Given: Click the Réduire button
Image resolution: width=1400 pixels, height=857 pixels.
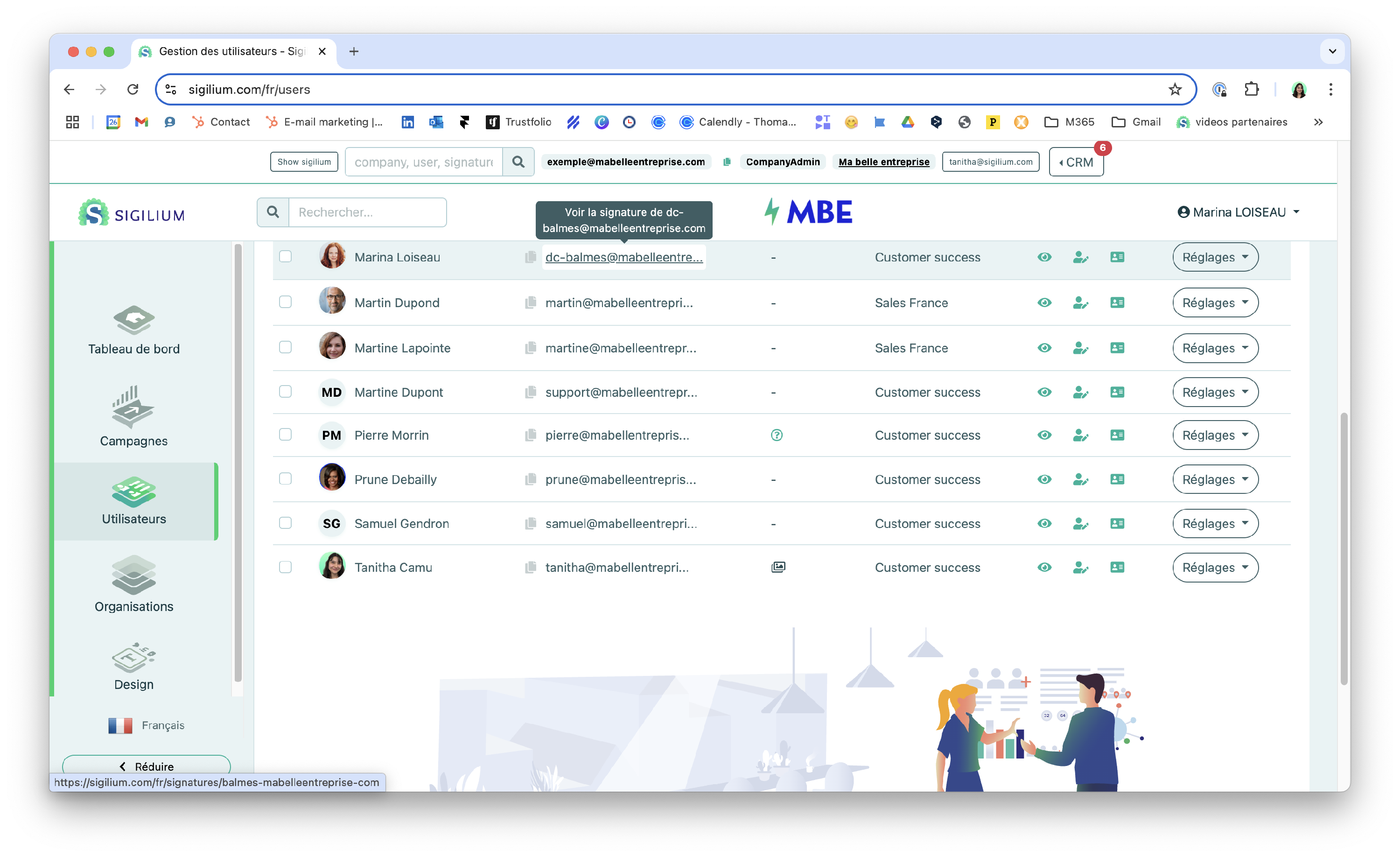Looking at the screenshot, I should click(146, 766).
